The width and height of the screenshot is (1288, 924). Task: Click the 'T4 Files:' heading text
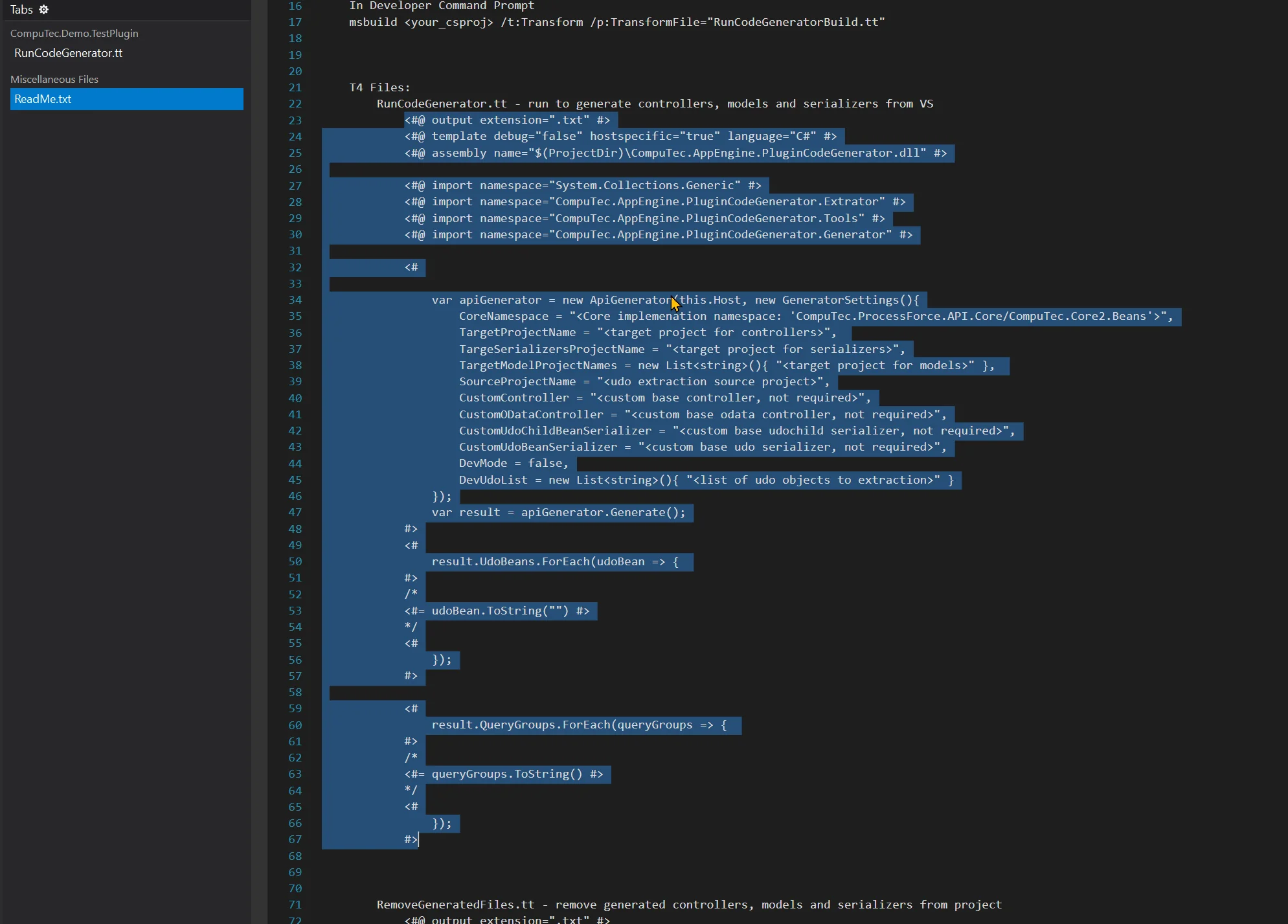coord(379,87)
